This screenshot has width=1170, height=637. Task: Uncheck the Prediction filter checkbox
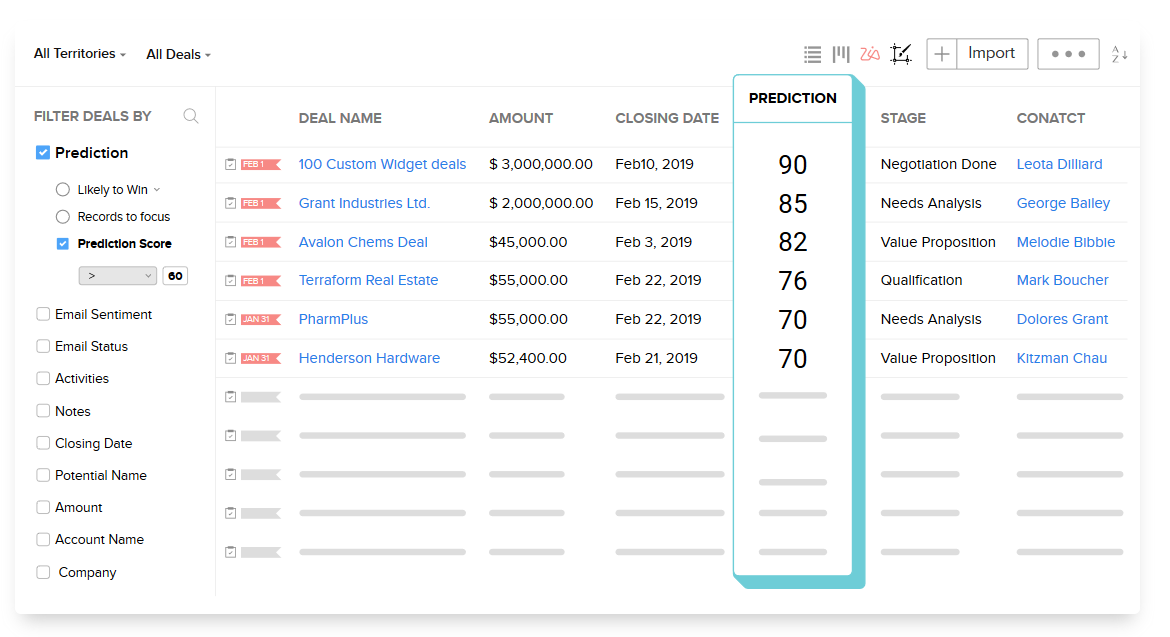(x=42, y=152)
